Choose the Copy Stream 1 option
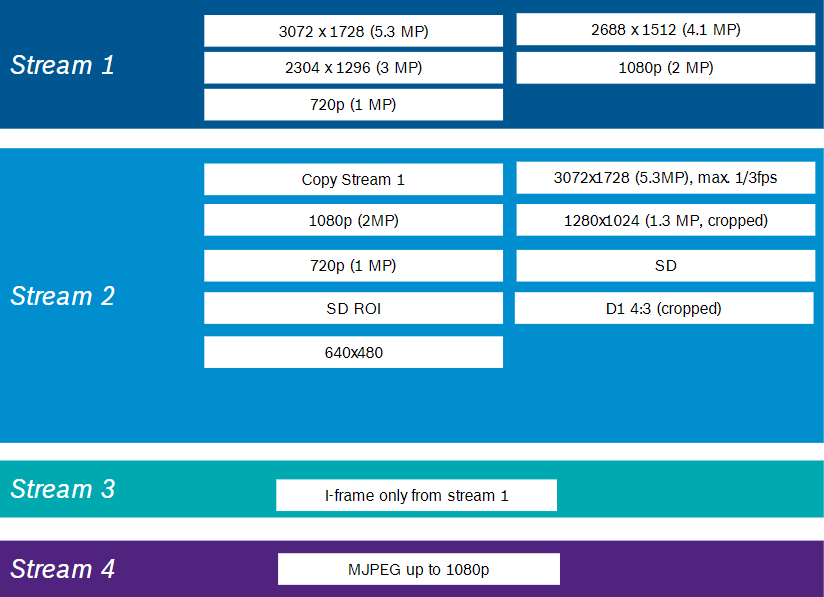This screenshot has height=597, width=824. point(353,179)
